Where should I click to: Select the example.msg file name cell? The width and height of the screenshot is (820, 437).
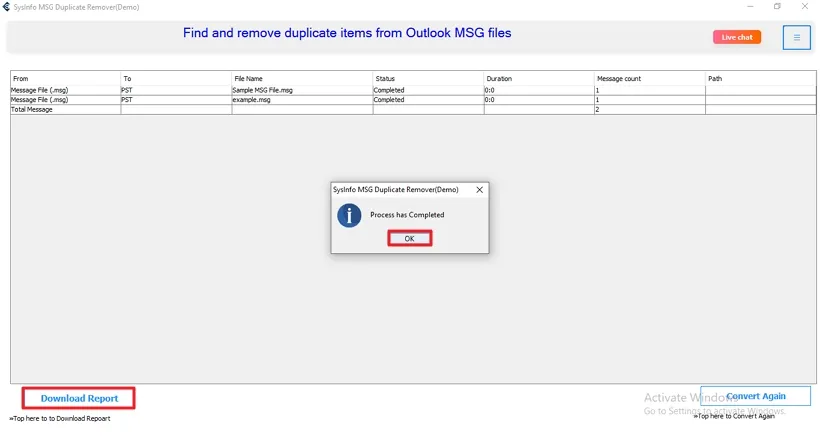(302, 99)
